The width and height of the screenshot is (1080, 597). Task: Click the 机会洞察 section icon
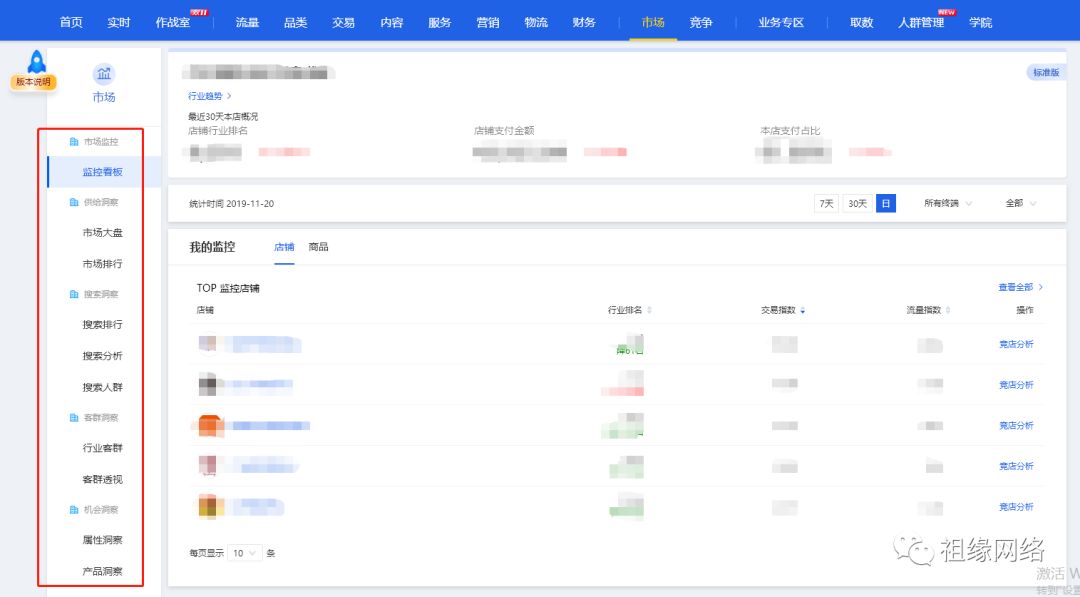coord(74,510)
